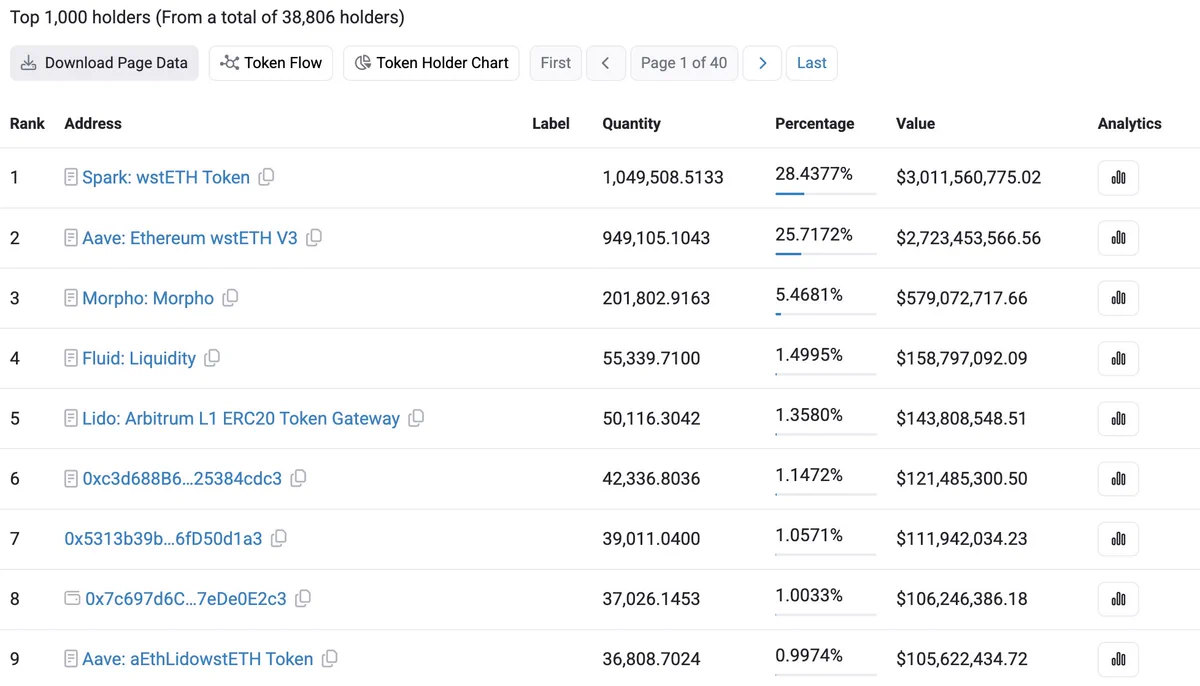
Task: Go to next page with right chevron
Action: [x=763, y=63]
